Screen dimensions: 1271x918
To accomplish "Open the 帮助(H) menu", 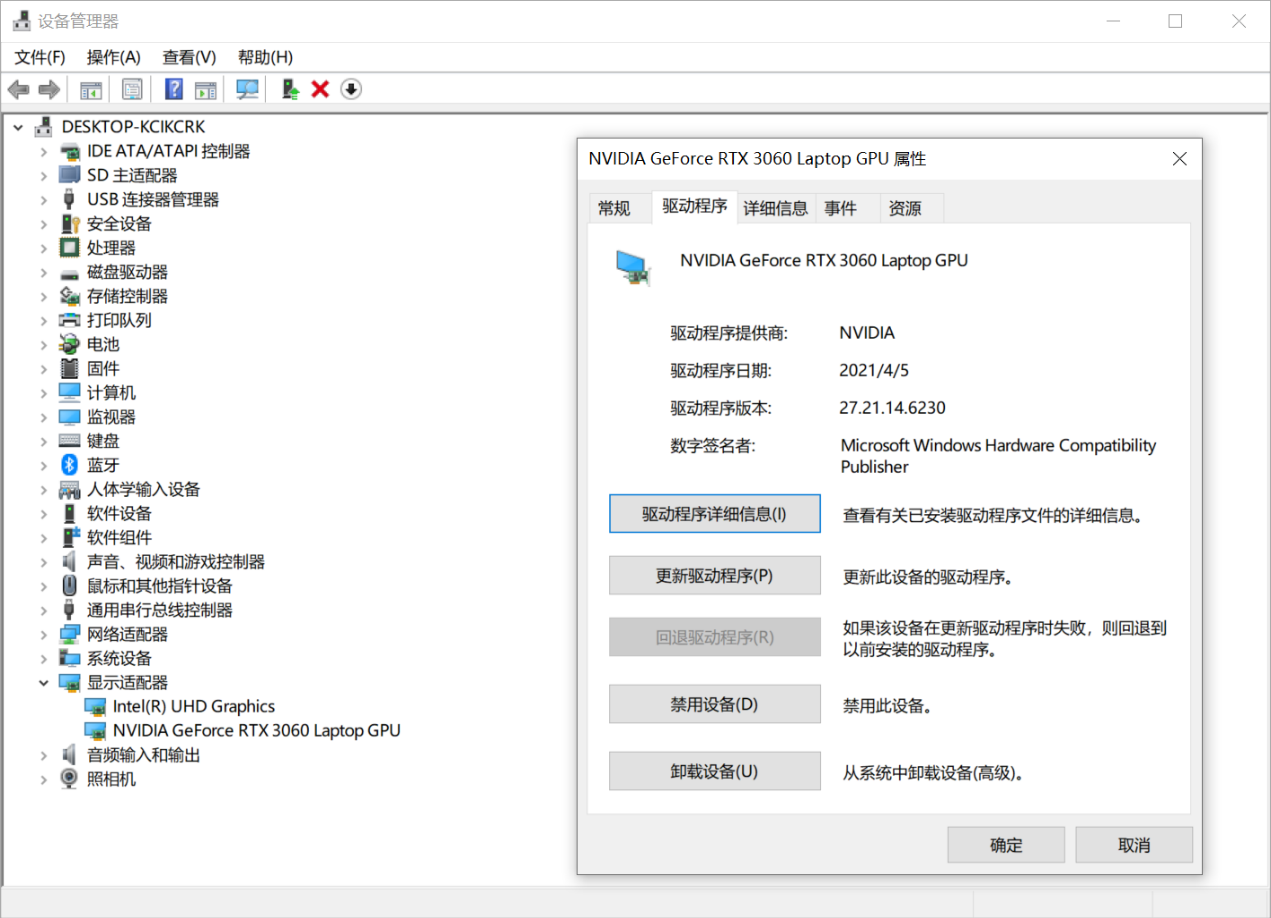I will point(265,57).
